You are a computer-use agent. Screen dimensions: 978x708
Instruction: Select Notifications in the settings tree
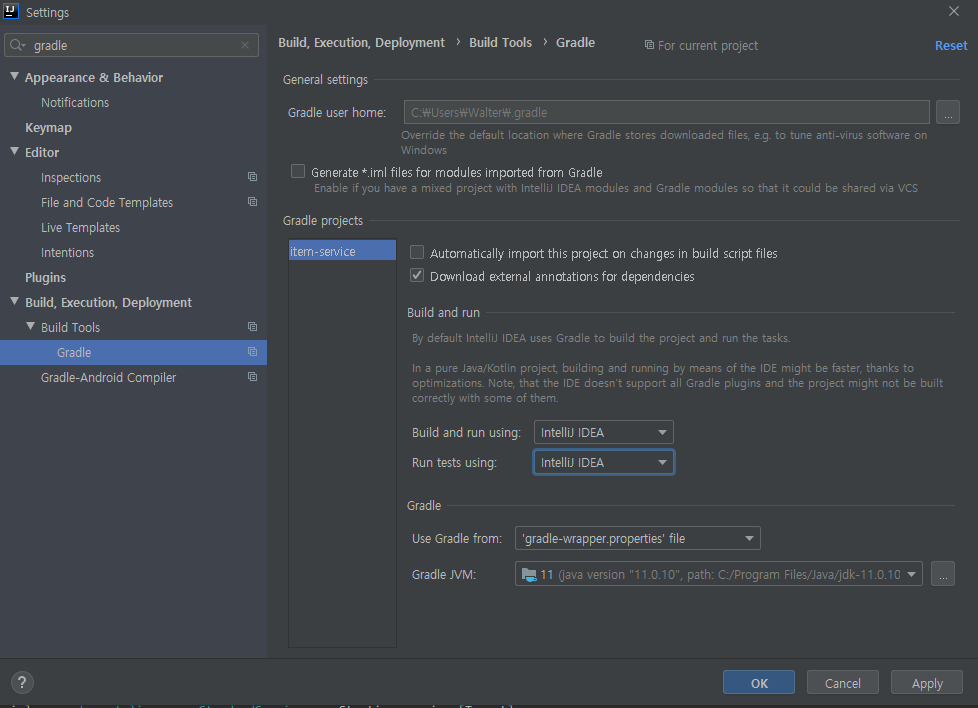pyautogui.click(x=75, y=102)
